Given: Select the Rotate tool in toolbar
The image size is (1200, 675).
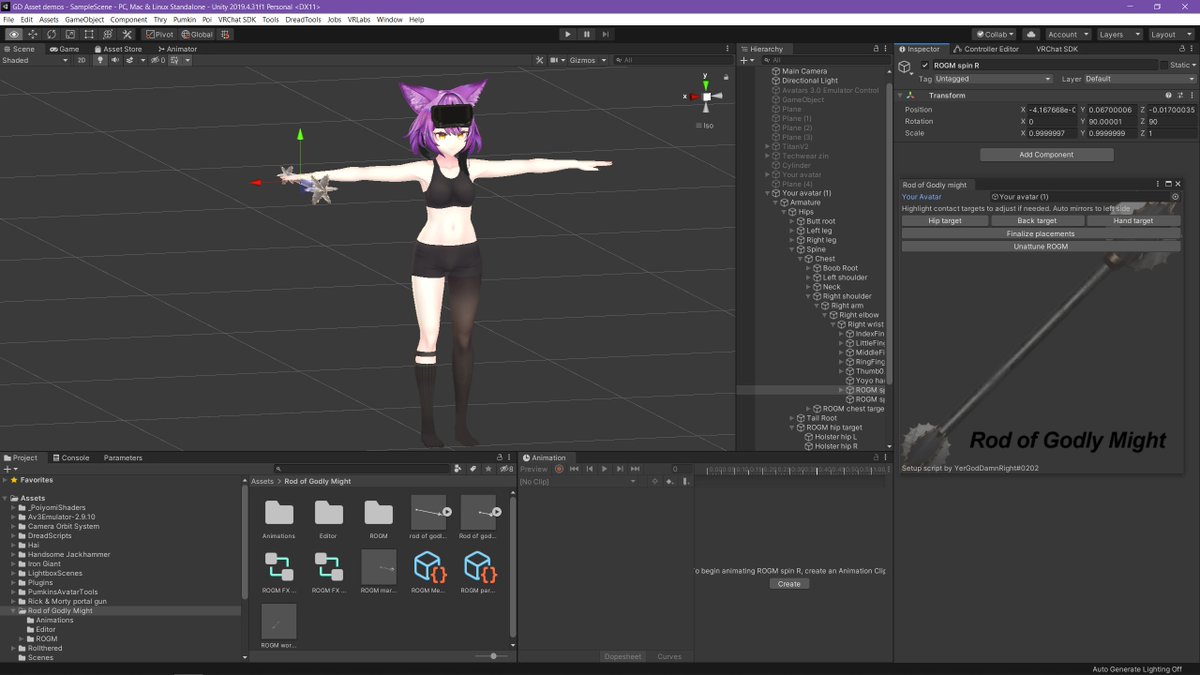Looking at the screenshot, I should (52, 34).
